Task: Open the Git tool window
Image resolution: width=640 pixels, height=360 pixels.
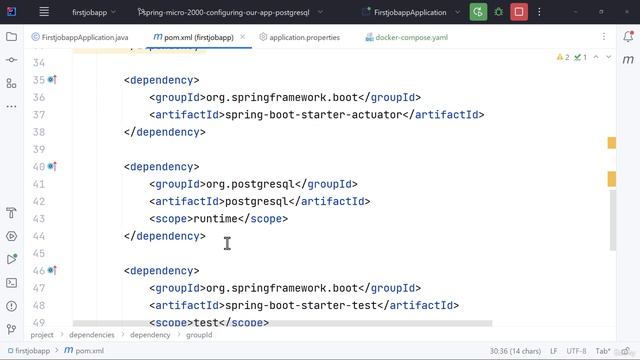Action: coord(11,329)
